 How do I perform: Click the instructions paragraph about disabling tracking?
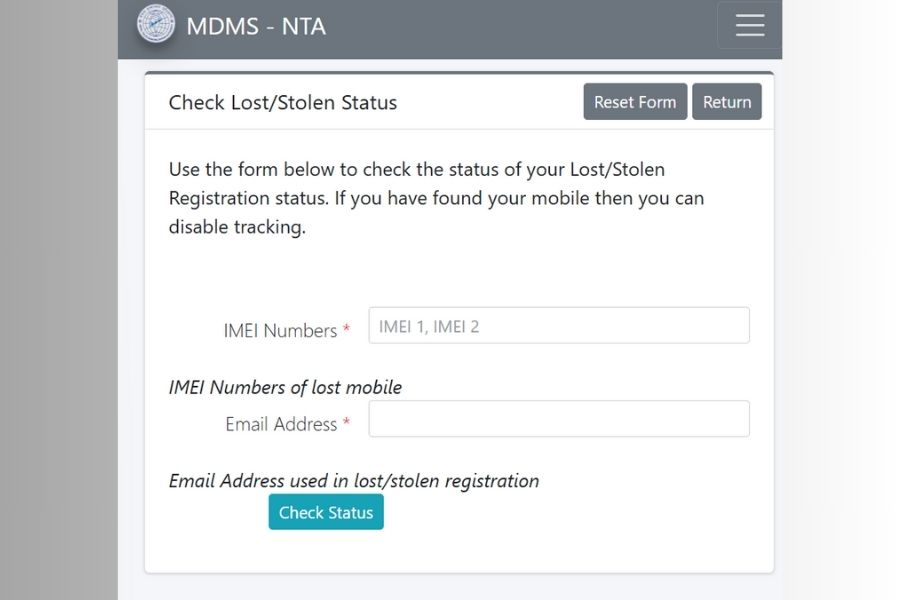click(435, 197)
